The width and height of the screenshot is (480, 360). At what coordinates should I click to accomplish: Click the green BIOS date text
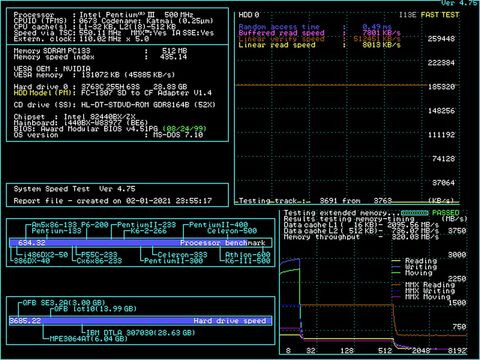click(184, 129)
